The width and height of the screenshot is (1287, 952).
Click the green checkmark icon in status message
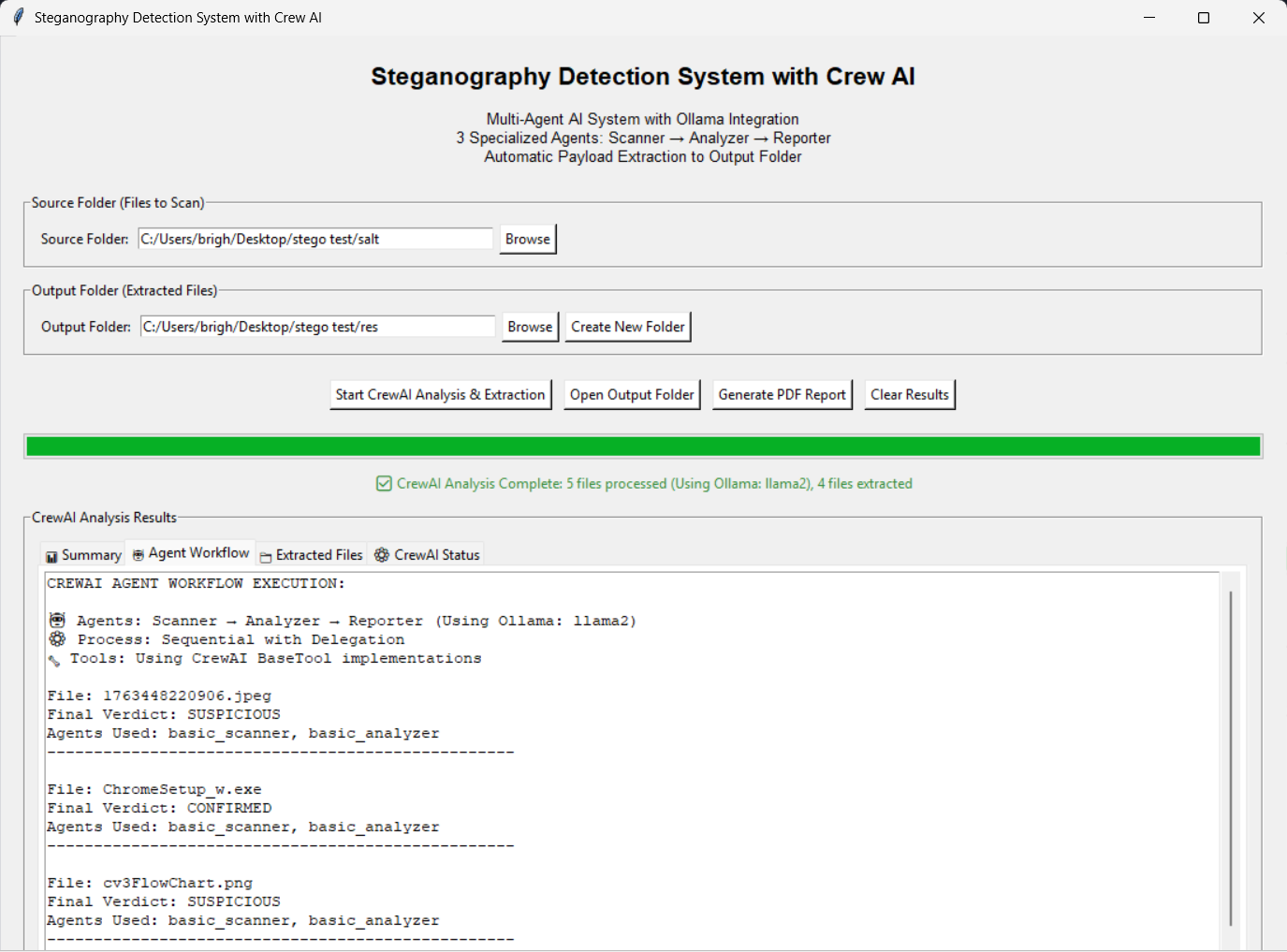point(384,484)
